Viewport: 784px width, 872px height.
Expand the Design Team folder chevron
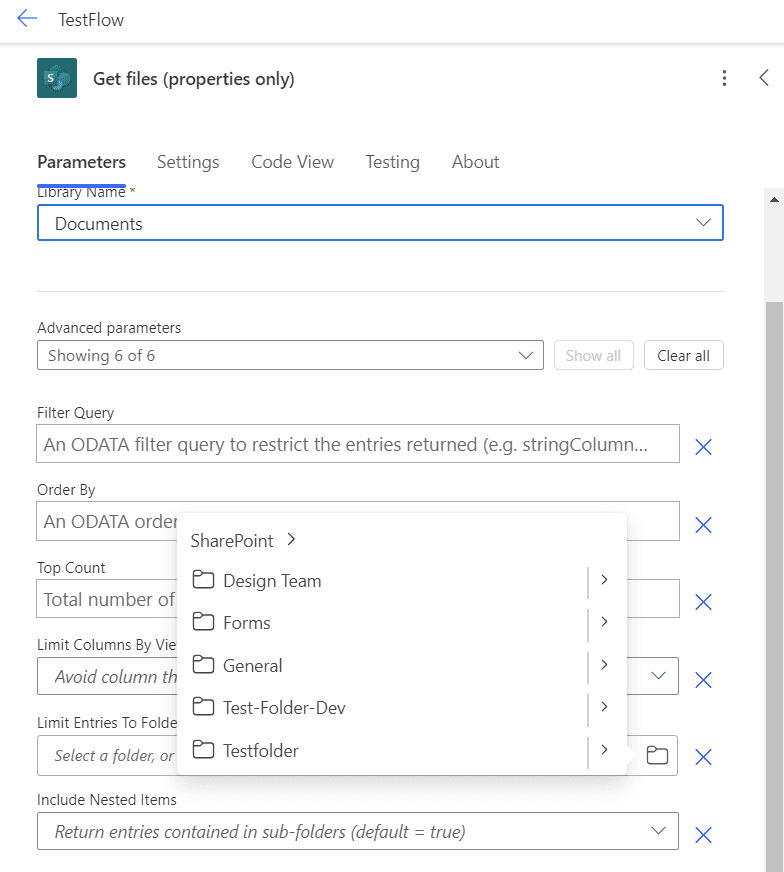(604, 579)
